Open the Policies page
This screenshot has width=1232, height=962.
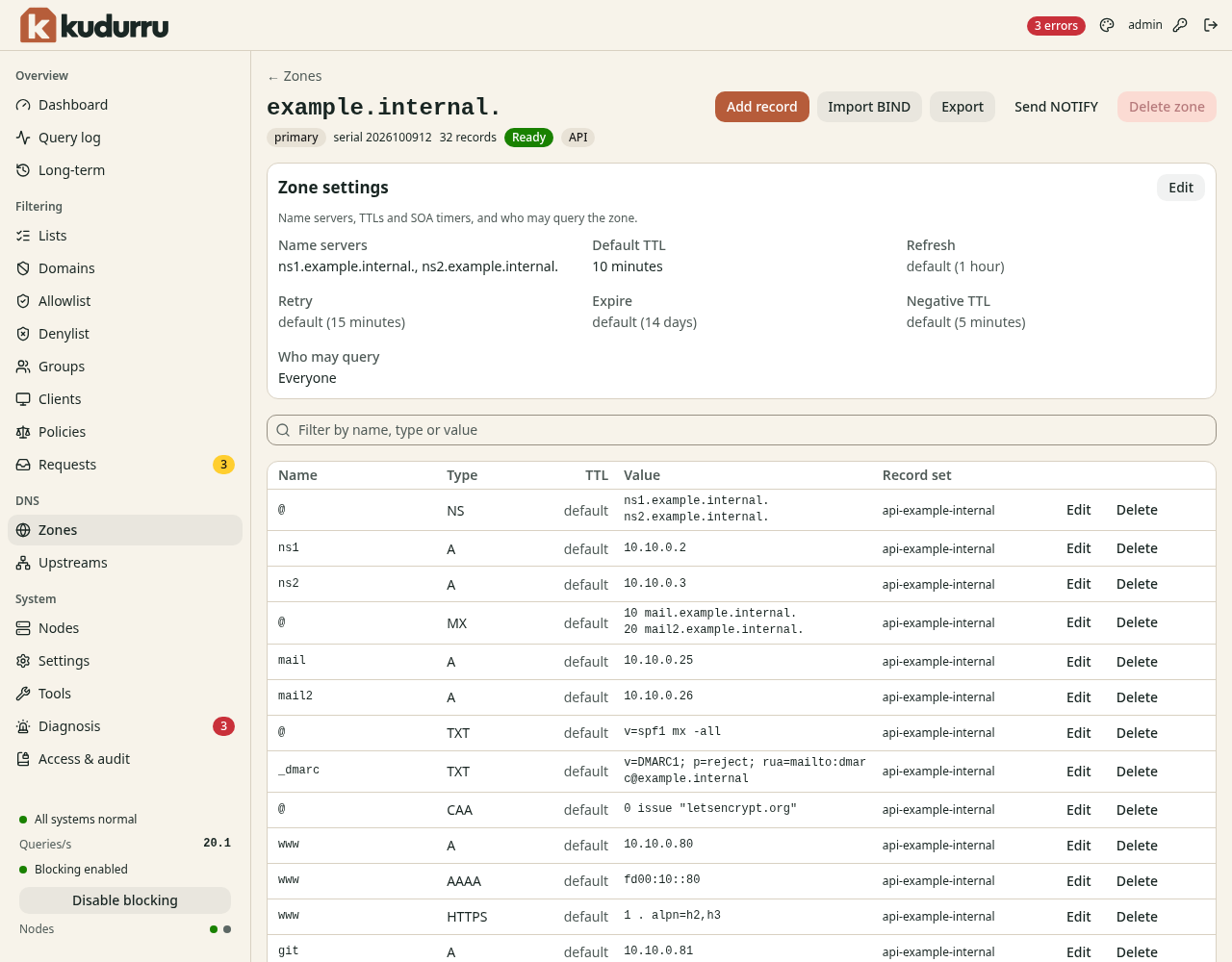[x=125, y=432]
